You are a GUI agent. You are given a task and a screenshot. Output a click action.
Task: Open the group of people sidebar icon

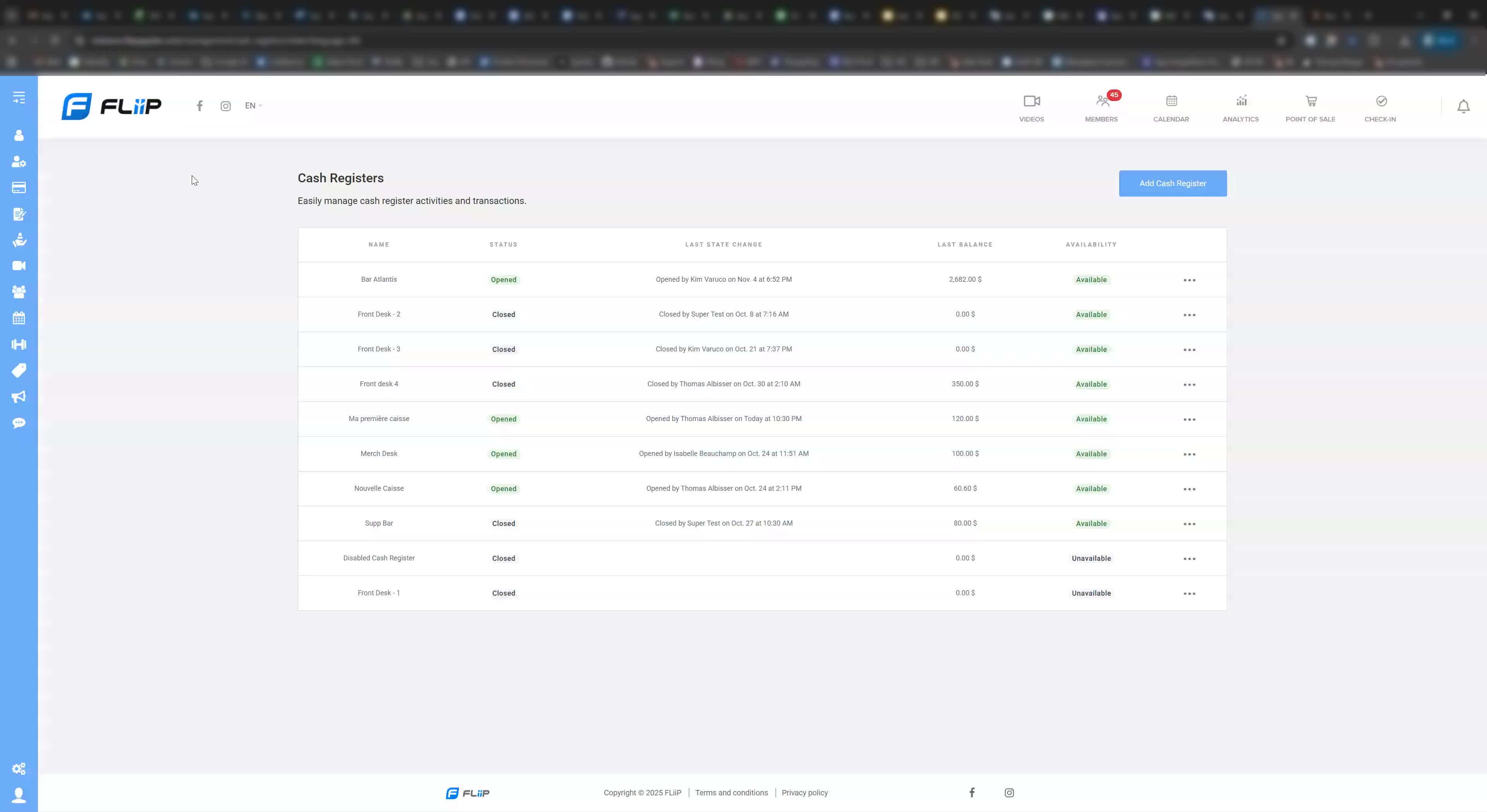19,291
